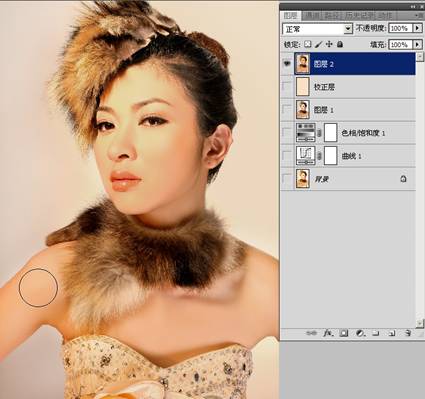The height and width of the screenshot is (399, 425).
Task: Switch to 图层 tab
Action: pyautogui.click(x=290, y=16)
